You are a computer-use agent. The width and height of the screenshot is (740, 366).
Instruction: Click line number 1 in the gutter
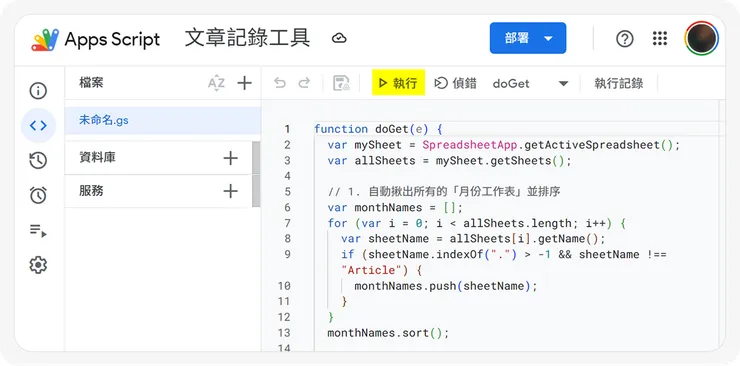287,129
